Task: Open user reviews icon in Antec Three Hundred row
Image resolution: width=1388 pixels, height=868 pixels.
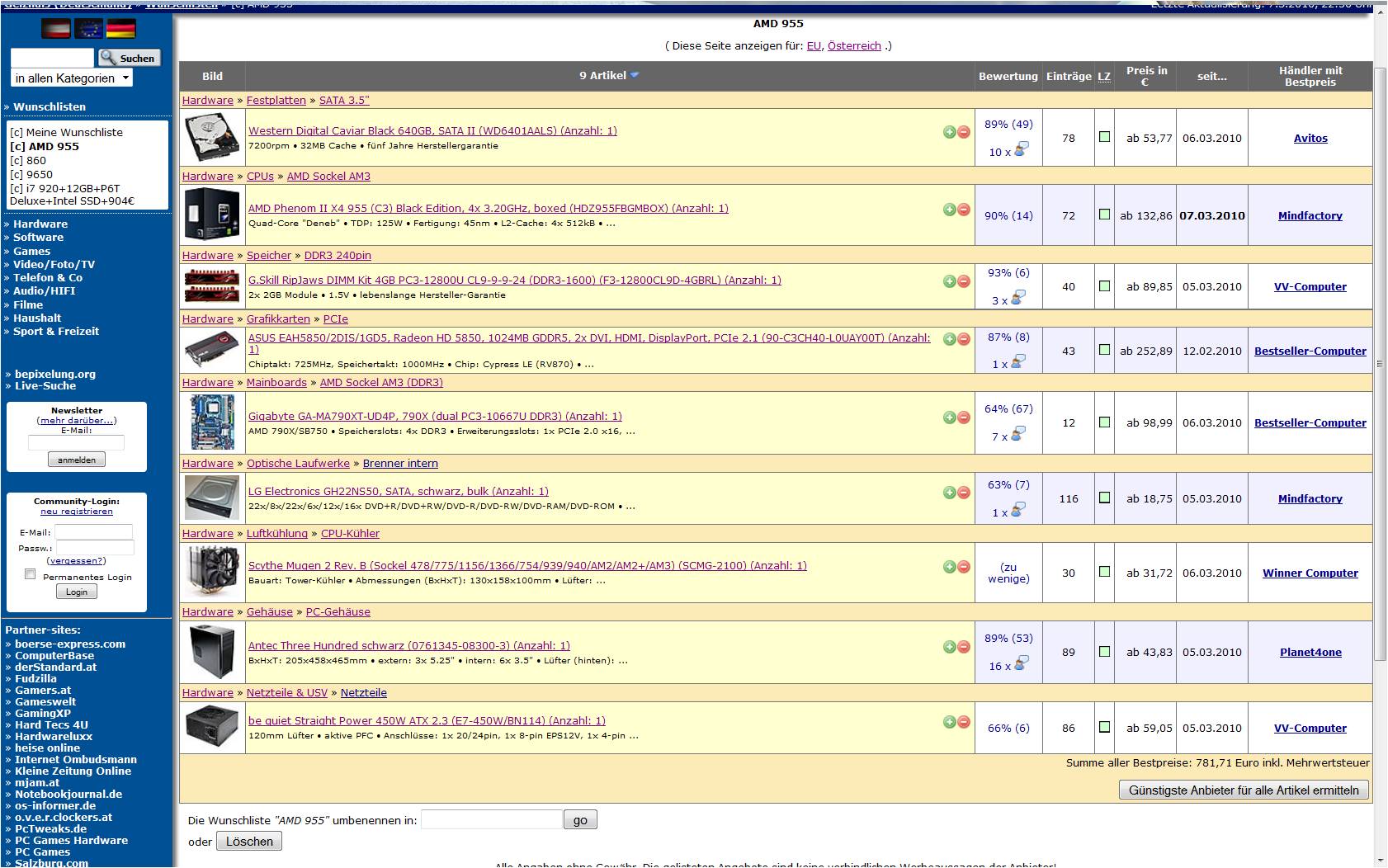Action: pyautogui.click(x=1022, y=663)
